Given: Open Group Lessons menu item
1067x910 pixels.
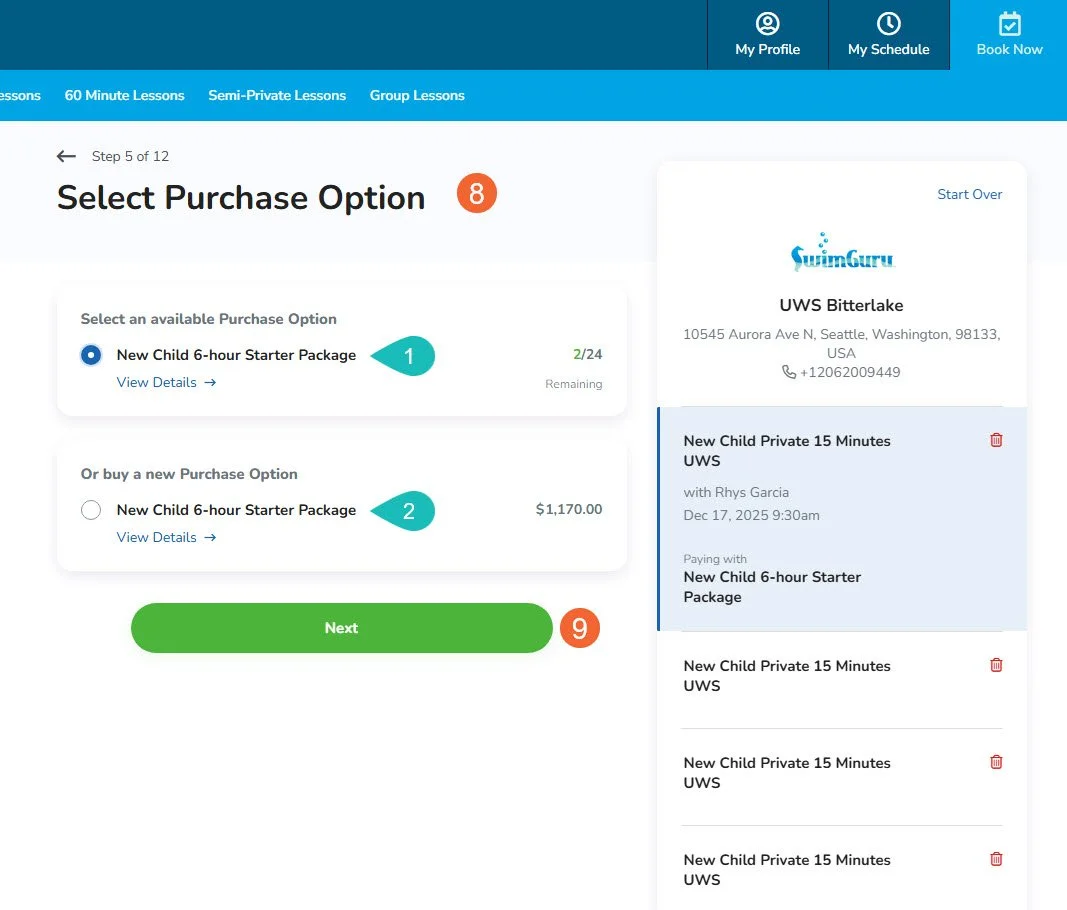Looking at the screenshot, I should pyautogui.click(x=417, y=95).
